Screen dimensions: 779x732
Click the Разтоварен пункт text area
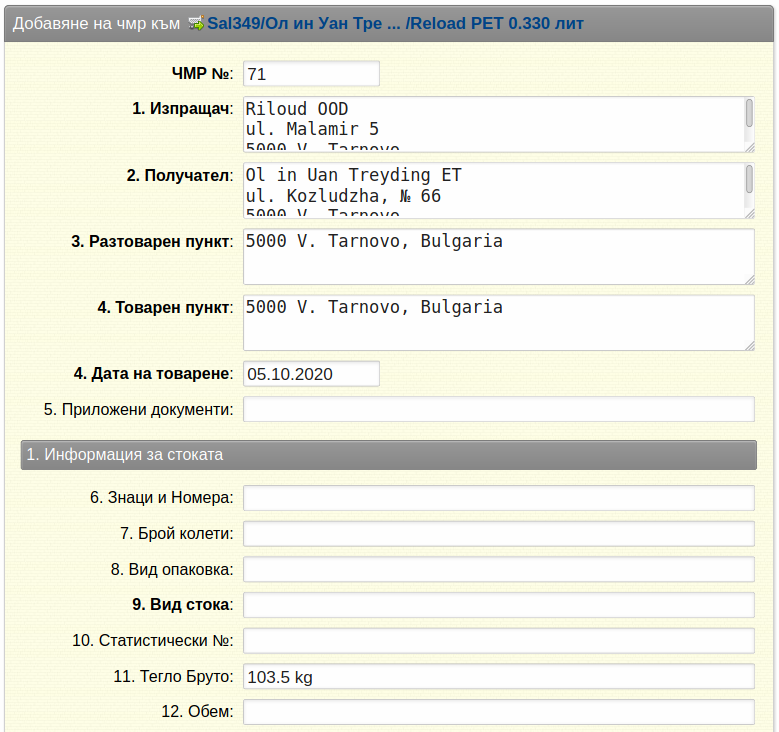click(x=499, y=256)
